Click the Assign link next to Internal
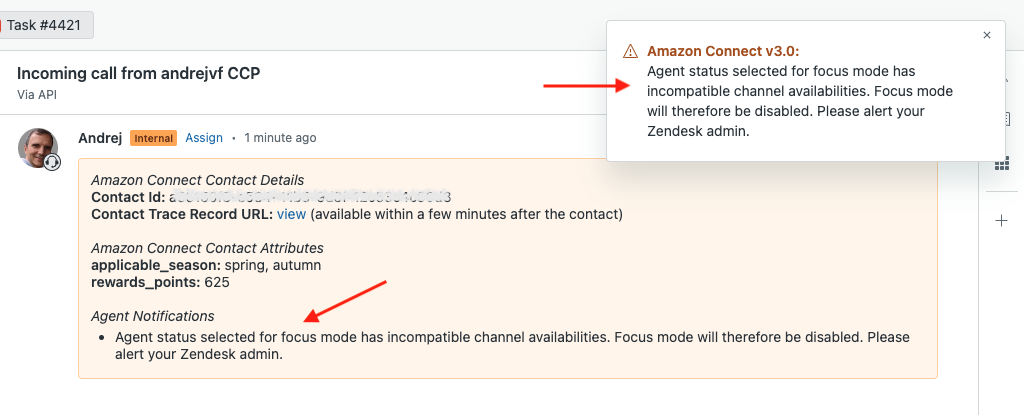The height and width of the screenshot is (415, 1024). coord(204,138)
